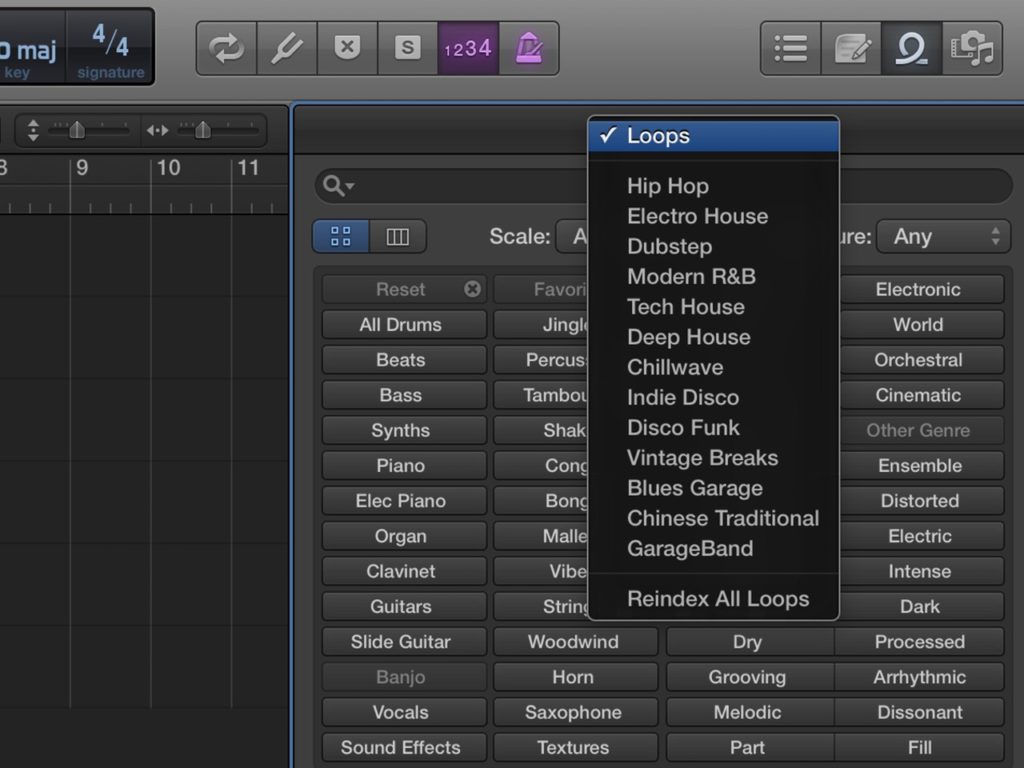This screenshot has height=768, width=1024.
Task: Choose Reindex All Loops menu entry
Action: tap(717, 599)
